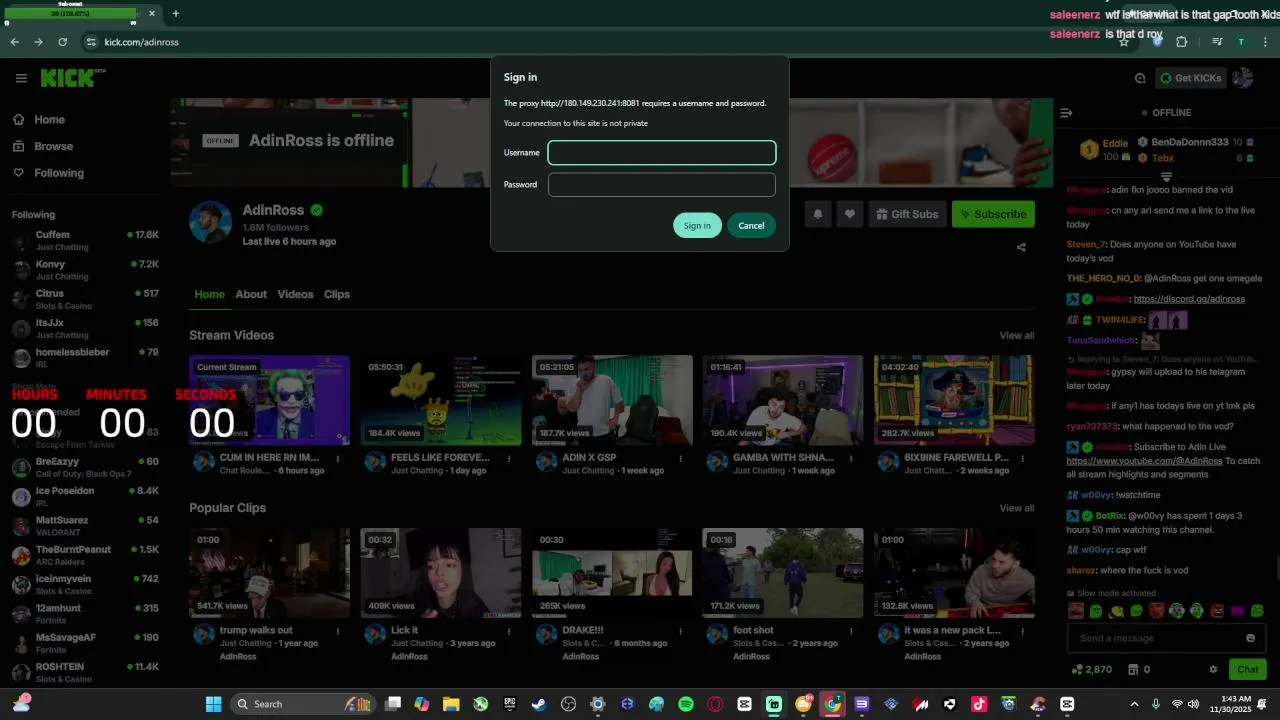1280x720 pixels.
Task: Open the discord.gg/adinross link in chat
Action: click(1189, 299)
